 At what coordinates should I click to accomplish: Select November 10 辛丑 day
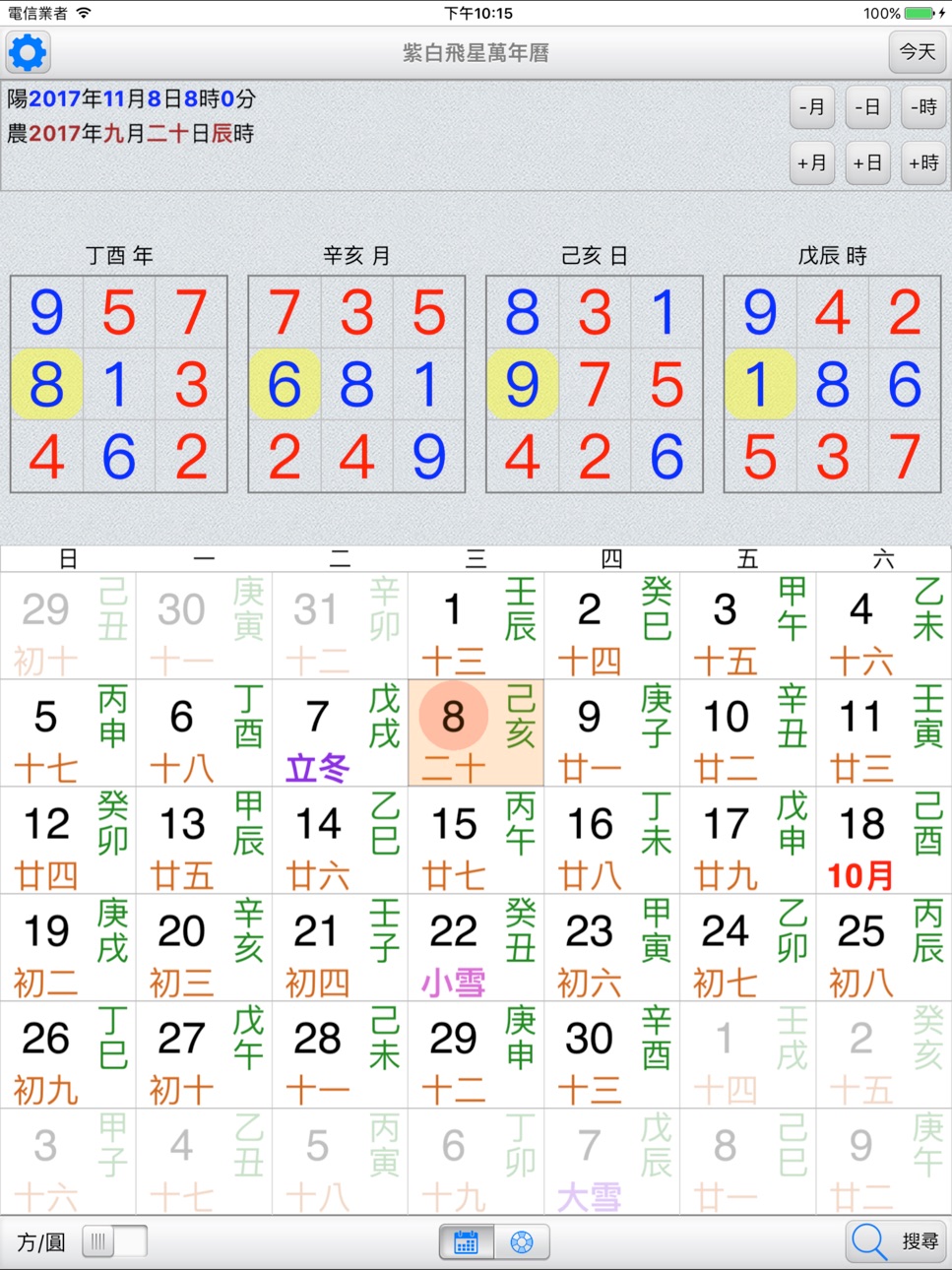pos(747,733)
